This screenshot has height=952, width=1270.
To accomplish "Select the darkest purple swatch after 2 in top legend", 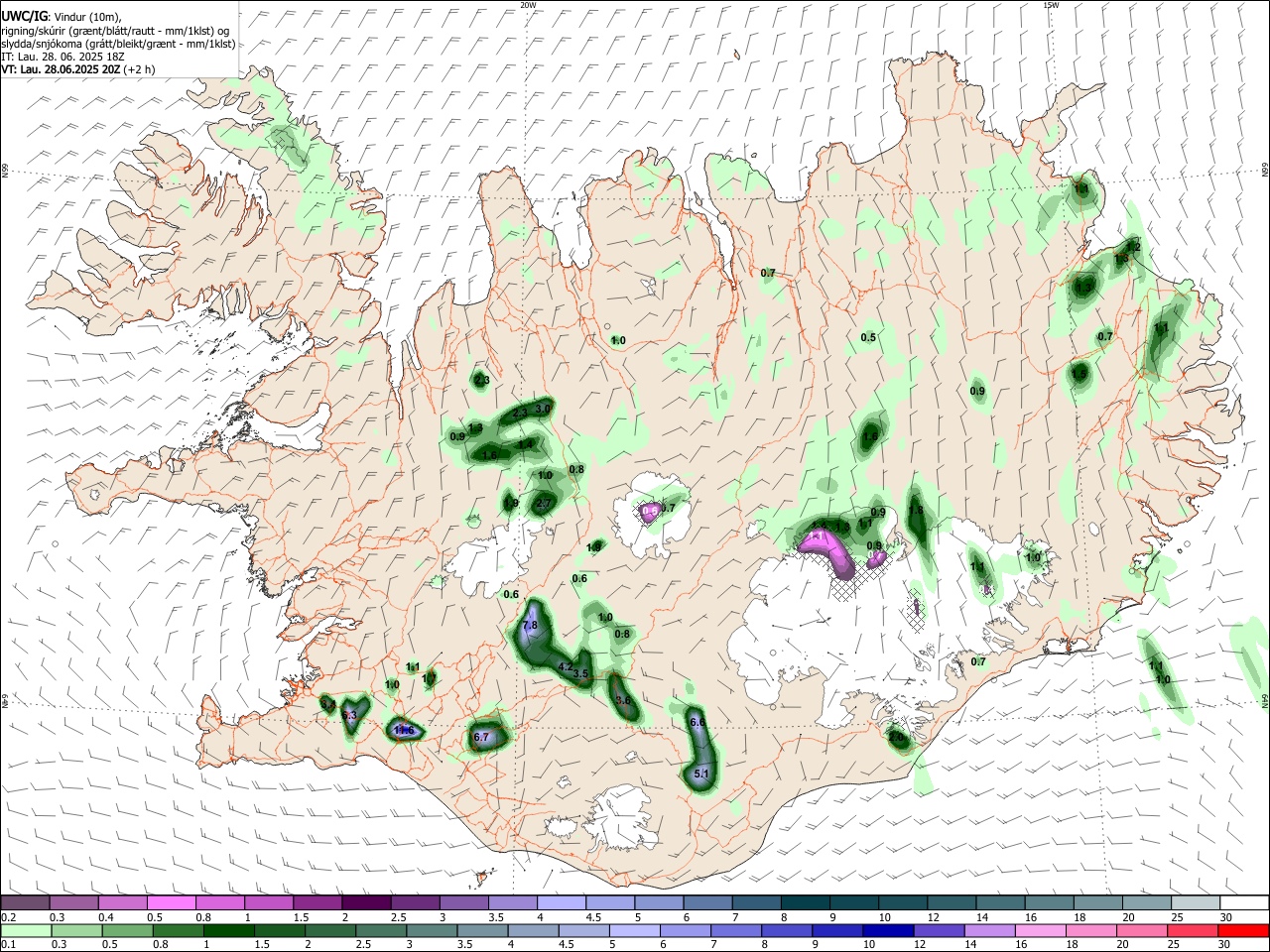I will point(366,902).
